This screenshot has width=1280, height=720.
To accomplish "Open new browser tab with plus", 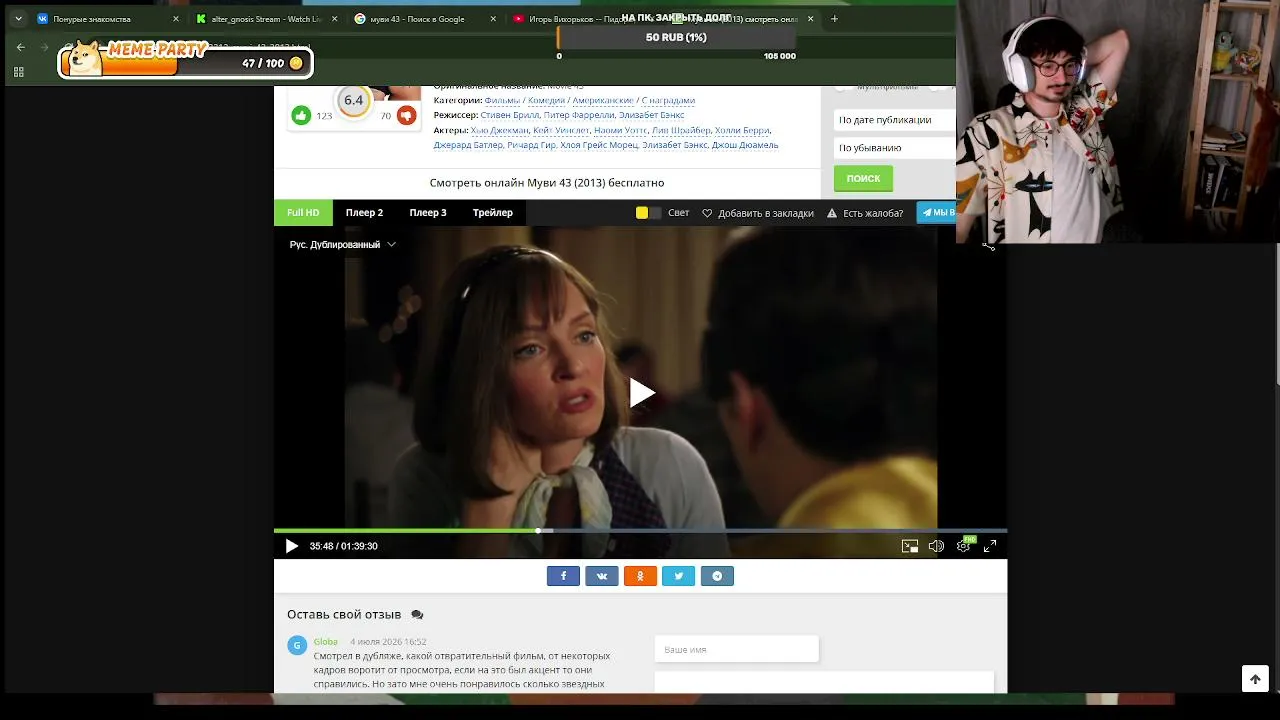I will point(835,18).
